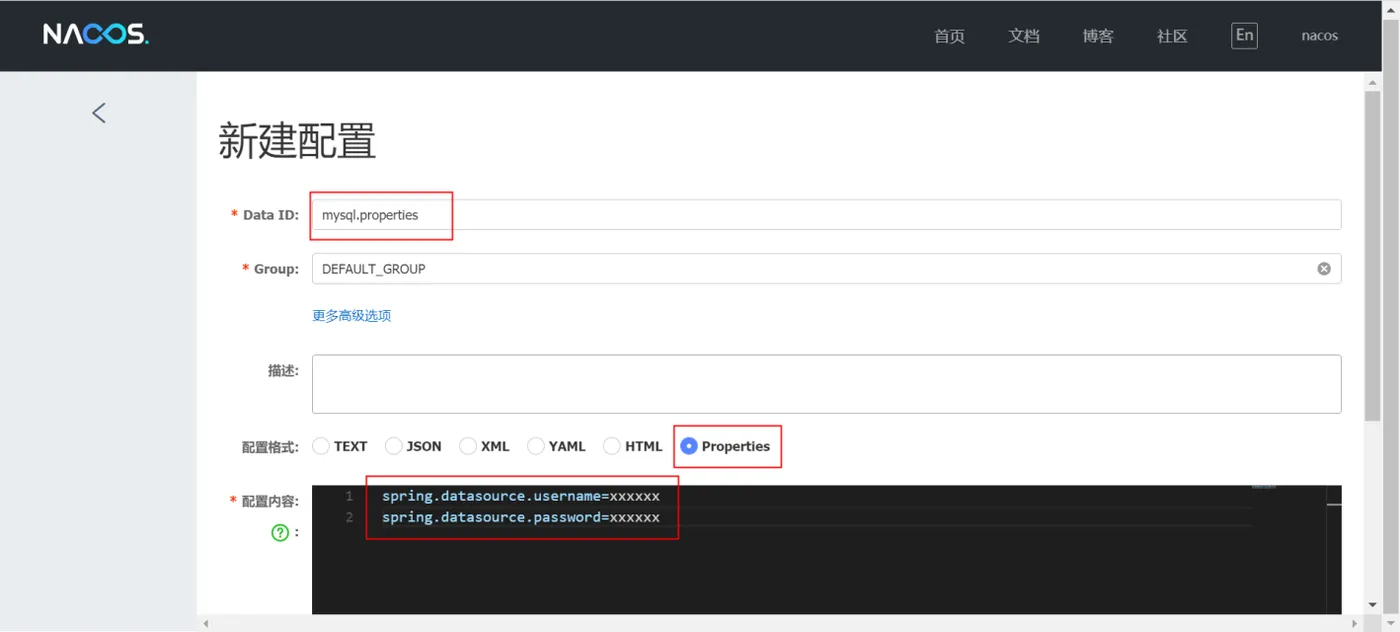Select the Properties format radio button
1400x632 pixels.
coord(689,446)
